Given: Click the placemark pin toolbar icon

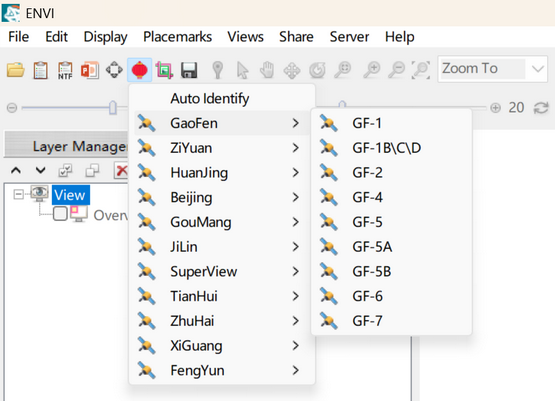Looking at the screenshot, I should point(218,70).
